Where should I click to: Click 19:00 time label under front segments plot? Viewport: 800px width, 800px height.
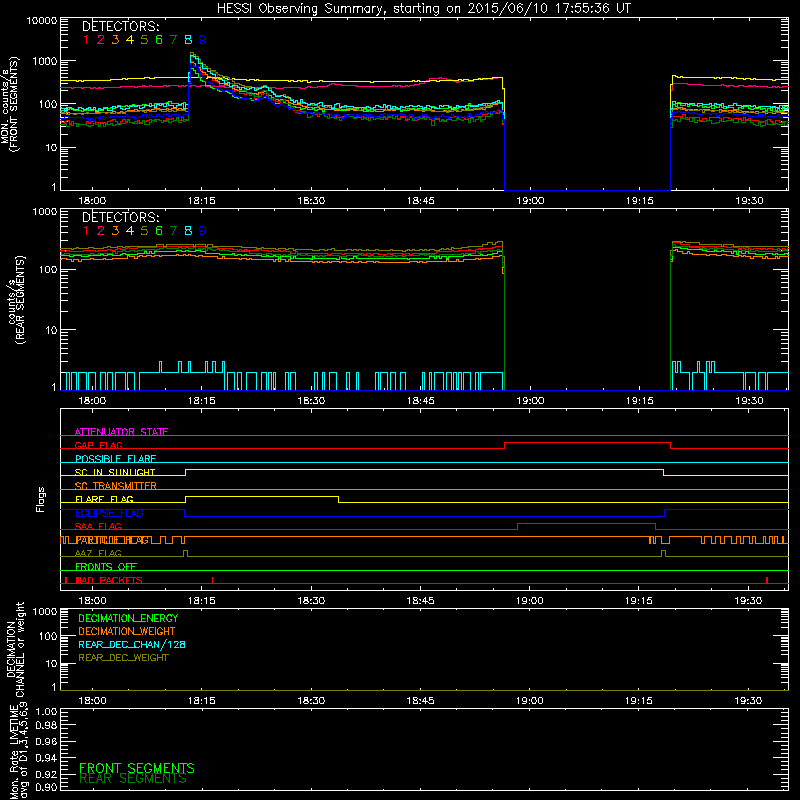(x=530, y=201)
